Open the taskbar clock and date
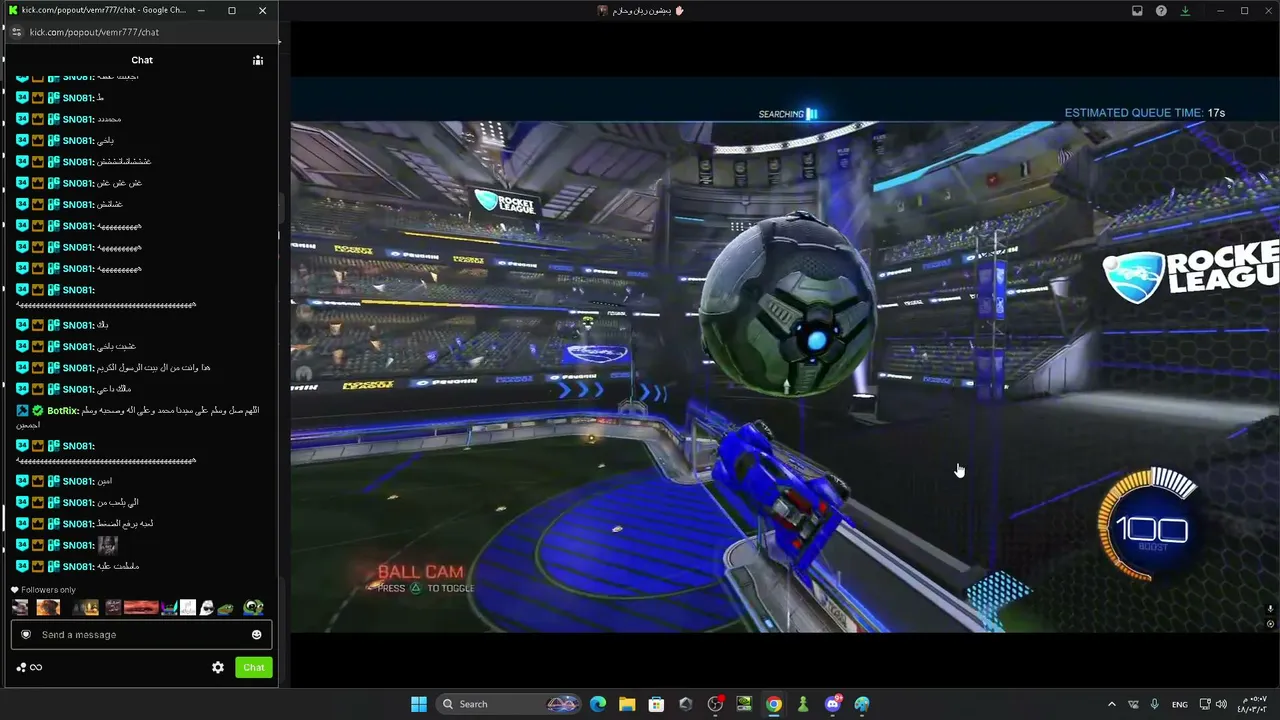1280x720 pixels. pos(1253,704)
